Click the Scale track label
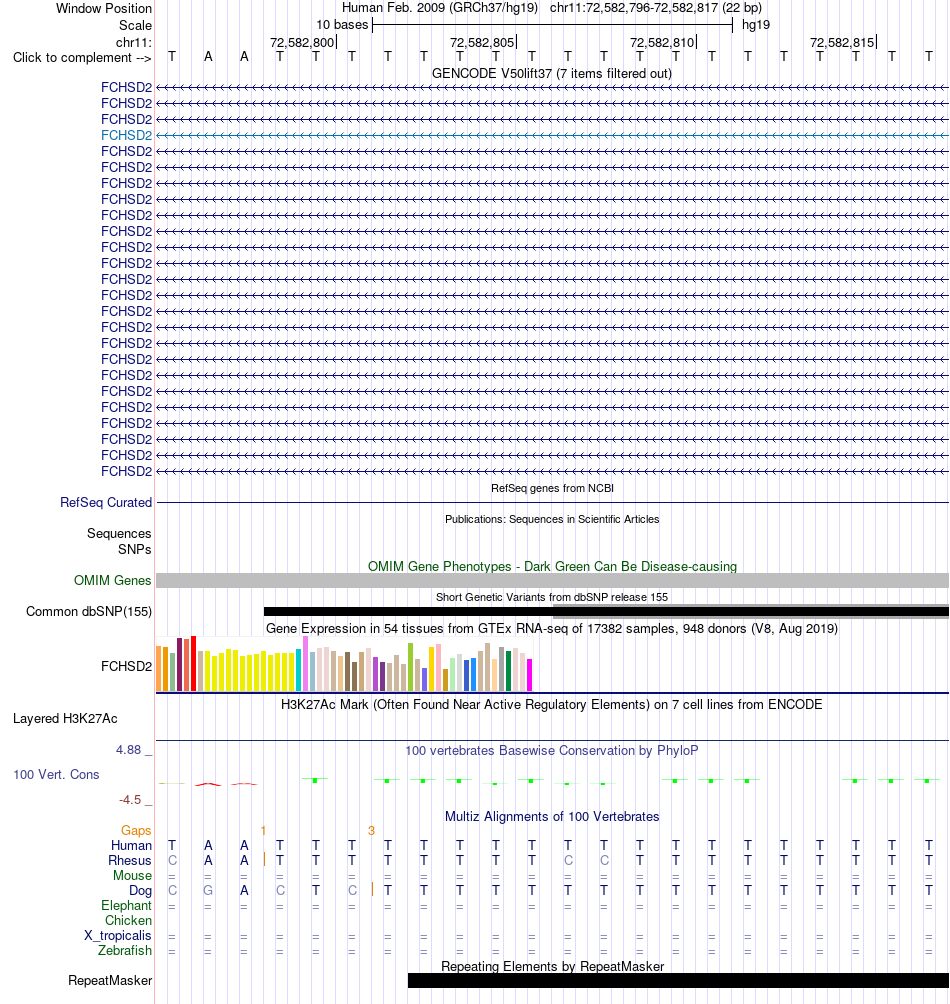 (x=135, y=26)
